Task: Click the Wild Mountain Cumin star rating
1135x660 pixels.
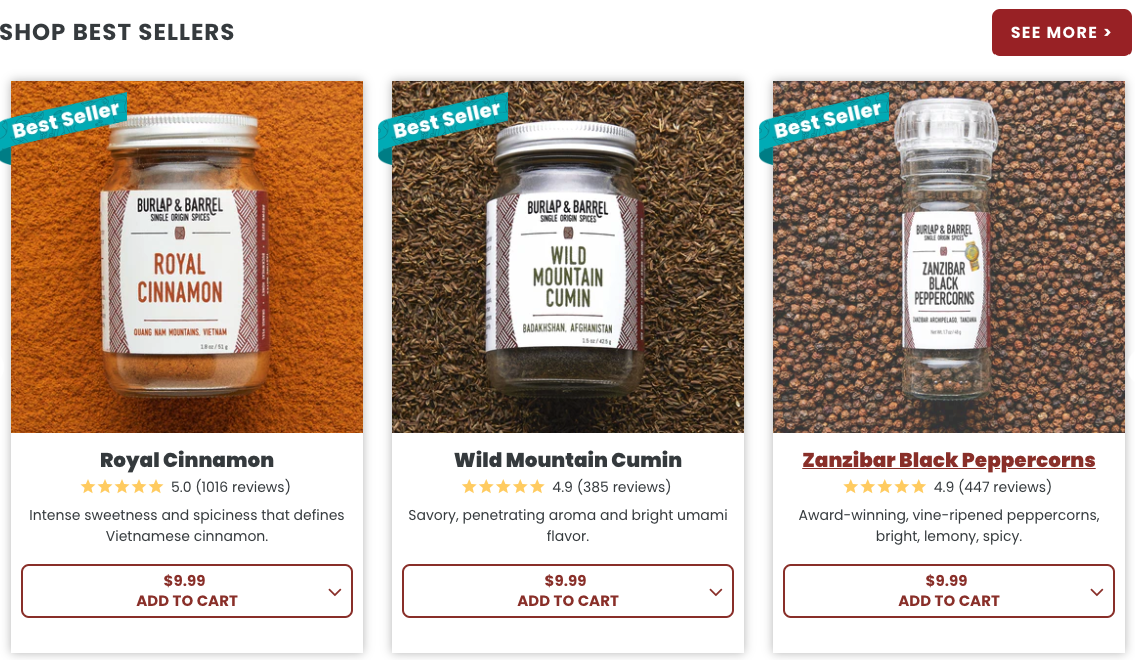Action: [503, 487]
